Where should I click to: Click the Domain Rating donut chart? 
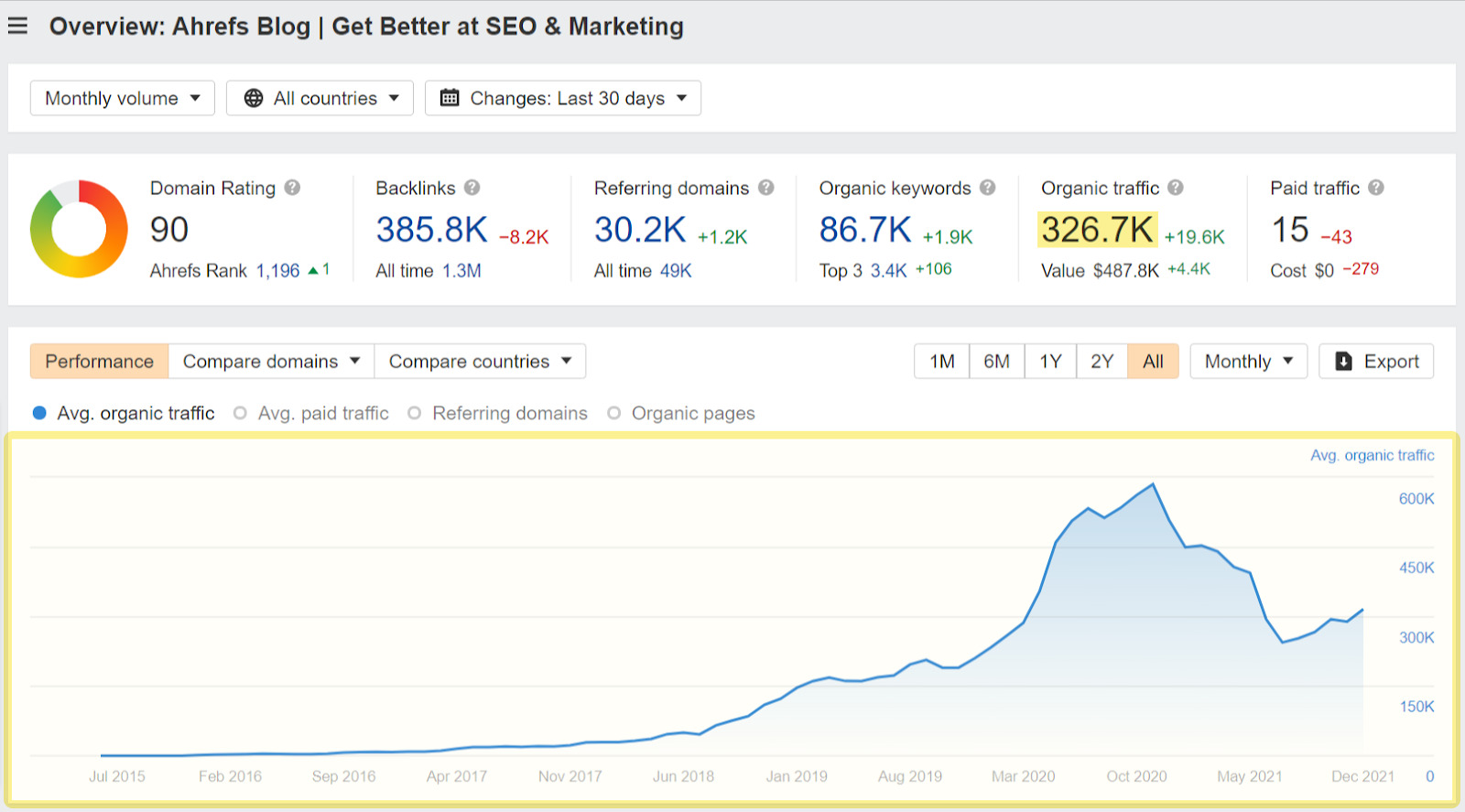click(x=79, y=229)
